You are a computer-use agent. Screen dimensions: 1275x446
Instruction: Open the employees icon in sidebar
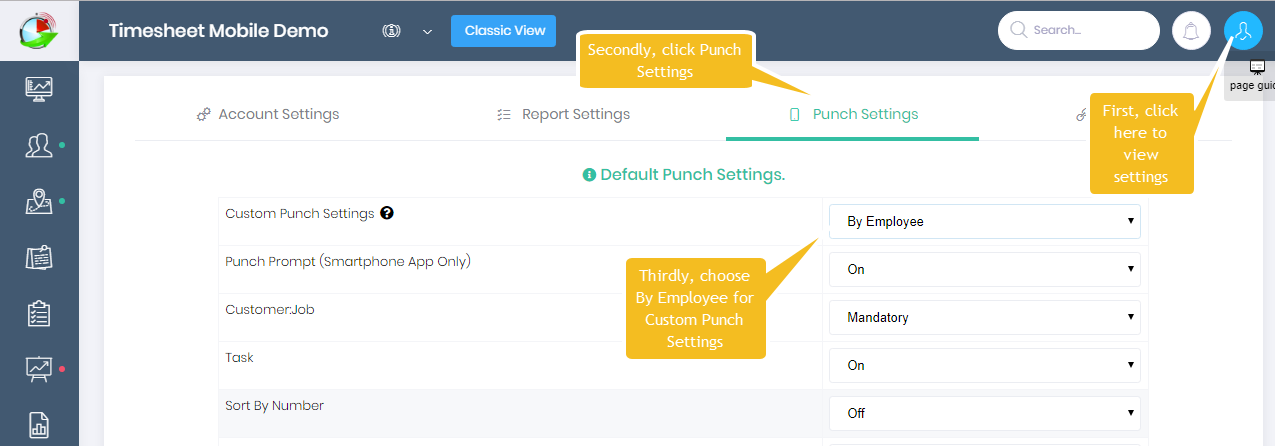click(39, 145)
